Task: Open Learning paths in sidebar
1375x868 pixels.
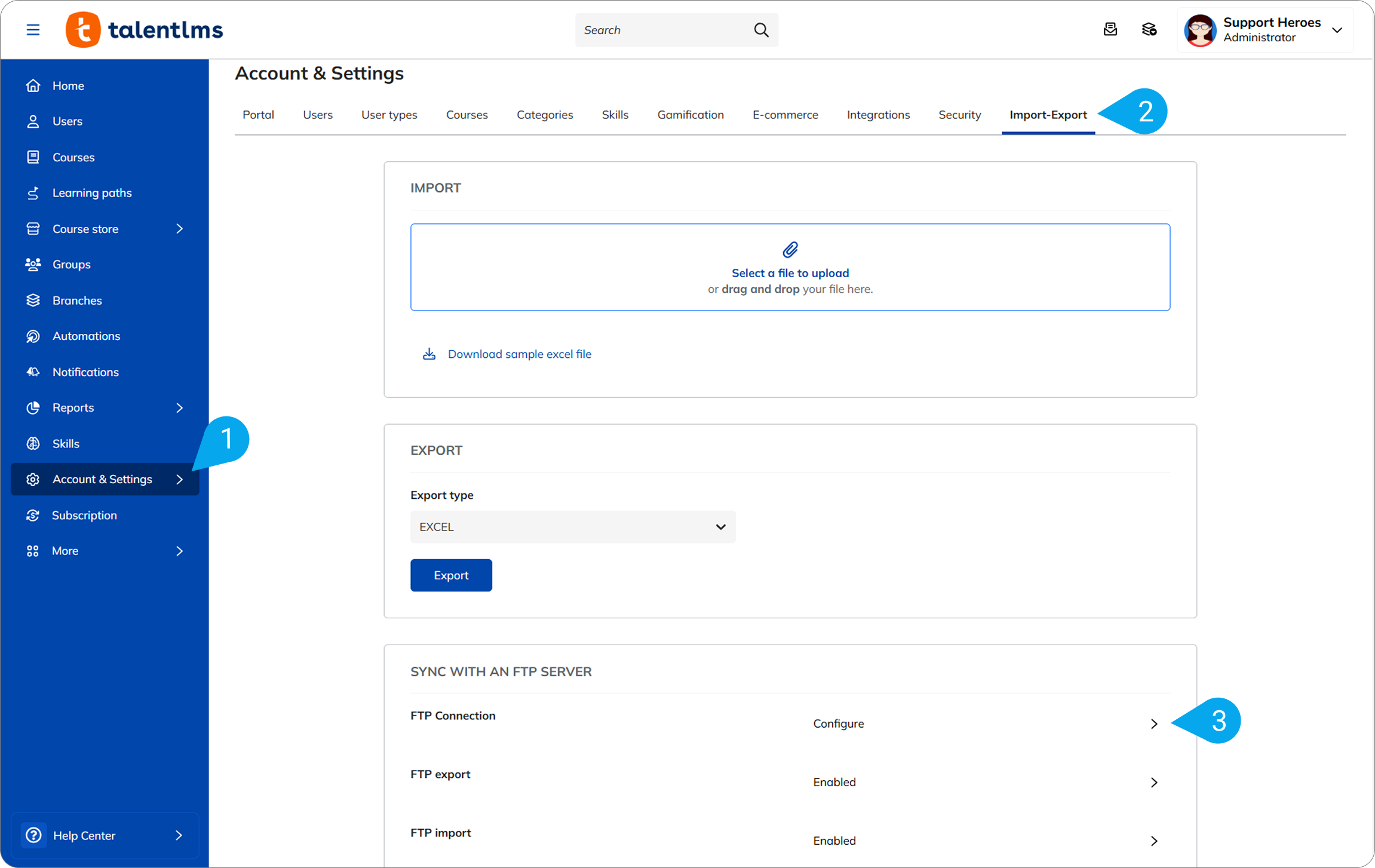Action: click(91, 193)
